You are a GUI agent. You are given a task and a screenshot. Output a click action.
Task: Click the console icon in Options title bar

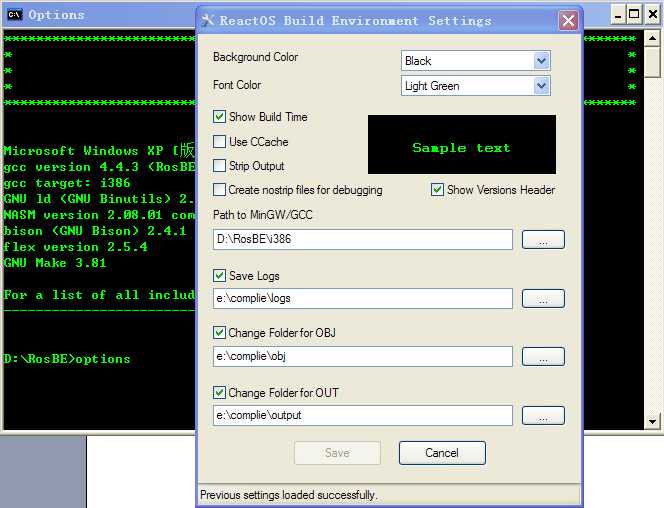pyautogui.click(x=15, y=15)
